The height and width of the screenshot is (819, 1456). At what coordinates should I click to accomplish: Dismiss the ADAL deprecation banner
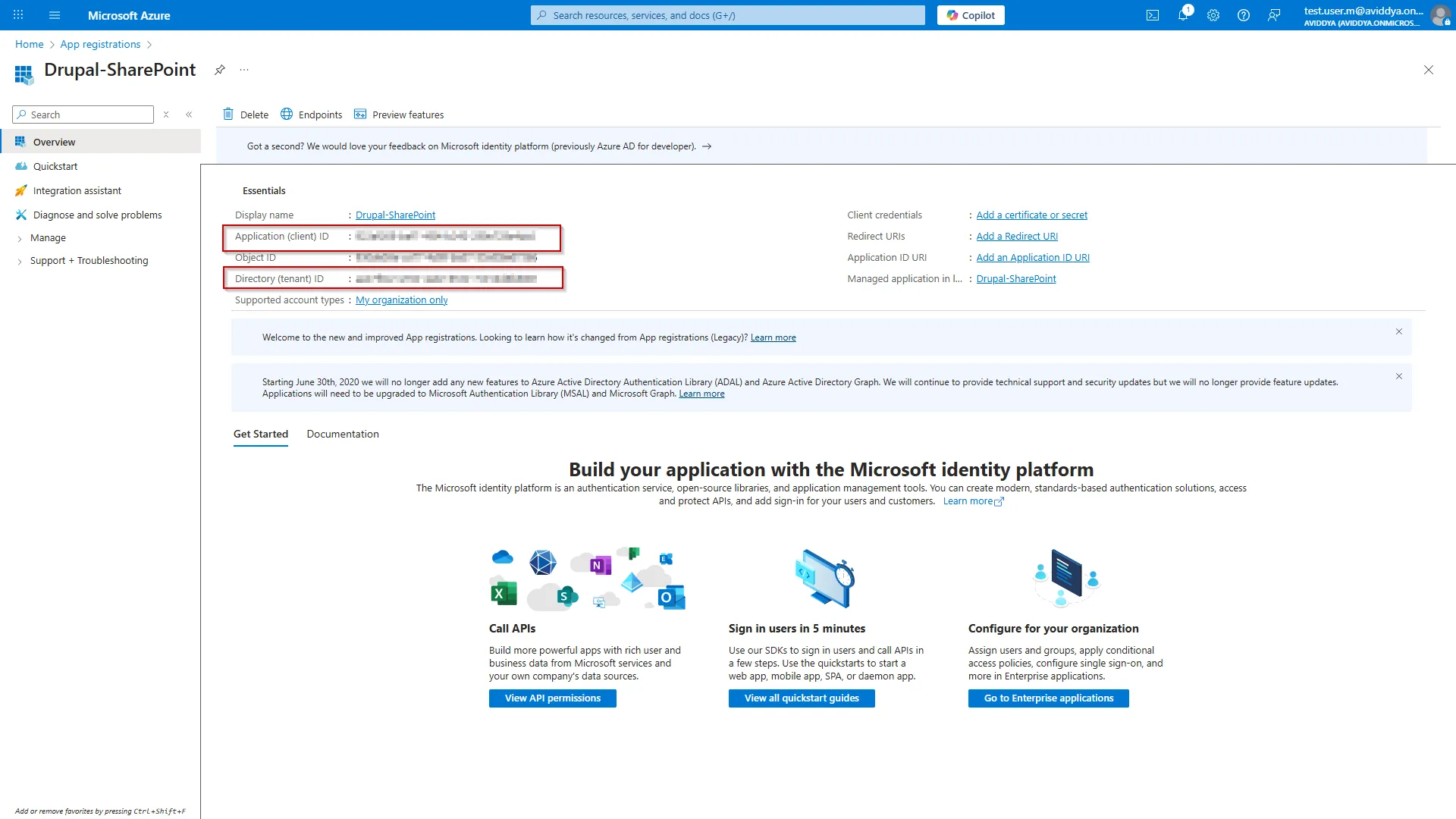[x=1399, y=376]
